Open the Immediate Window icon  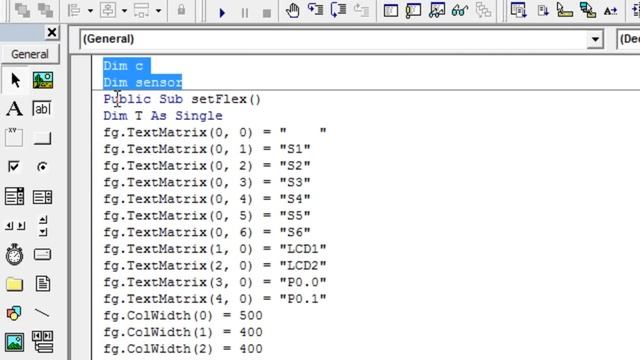tap(413, 10)
